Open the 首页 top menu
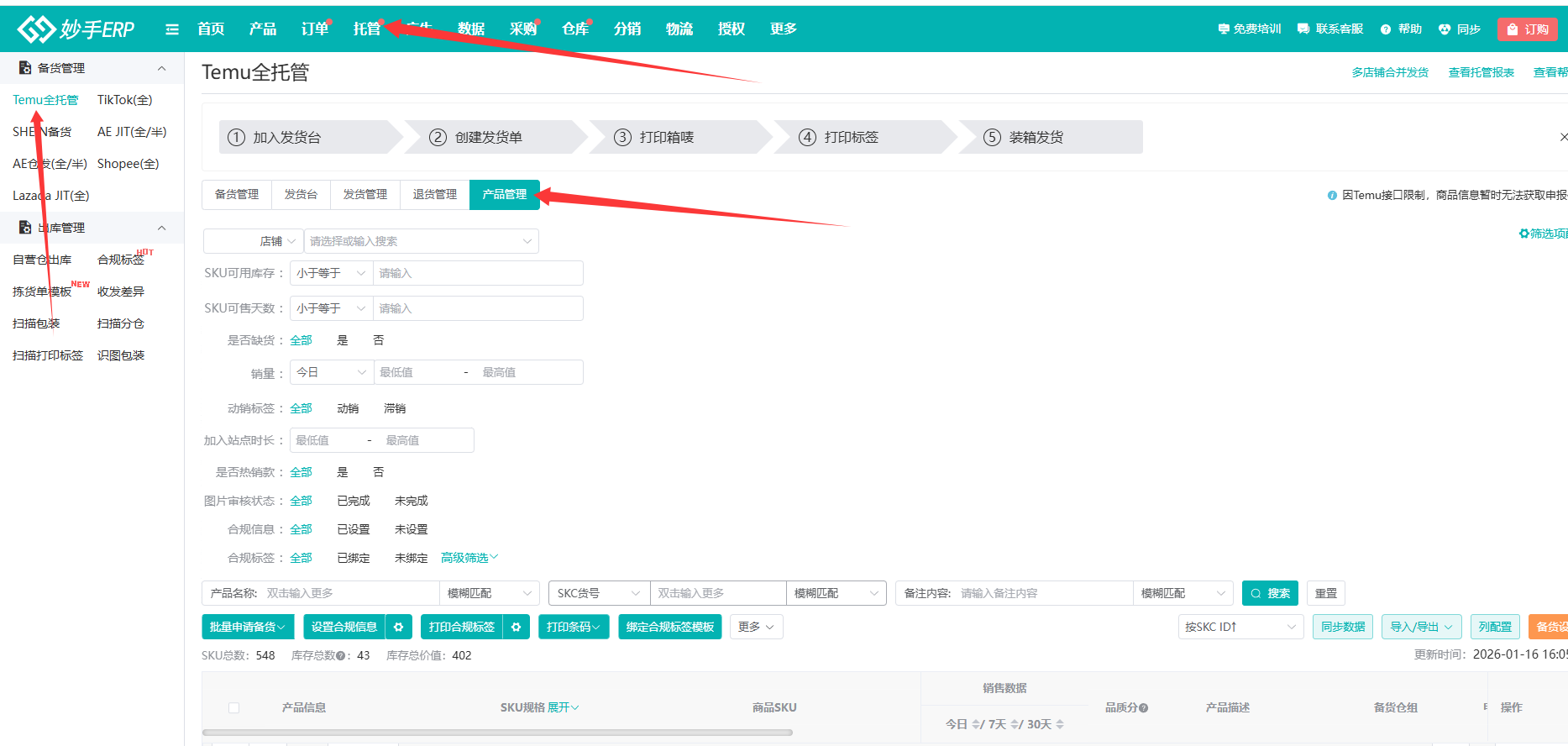1568x746 pixels. click(x=211, y=29)
